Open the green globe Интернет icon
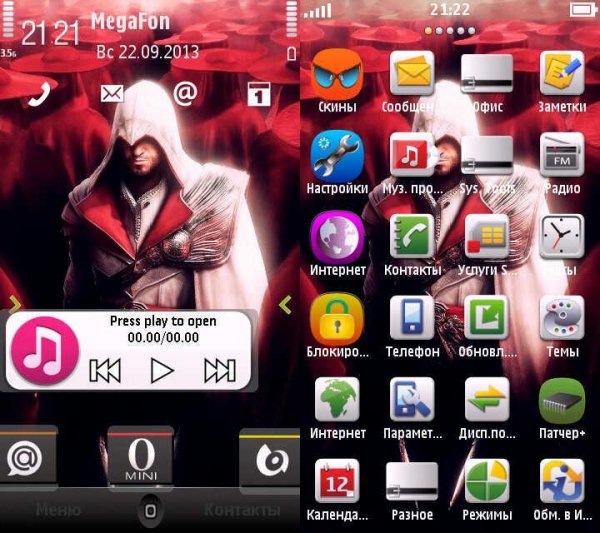 (337, 399)
